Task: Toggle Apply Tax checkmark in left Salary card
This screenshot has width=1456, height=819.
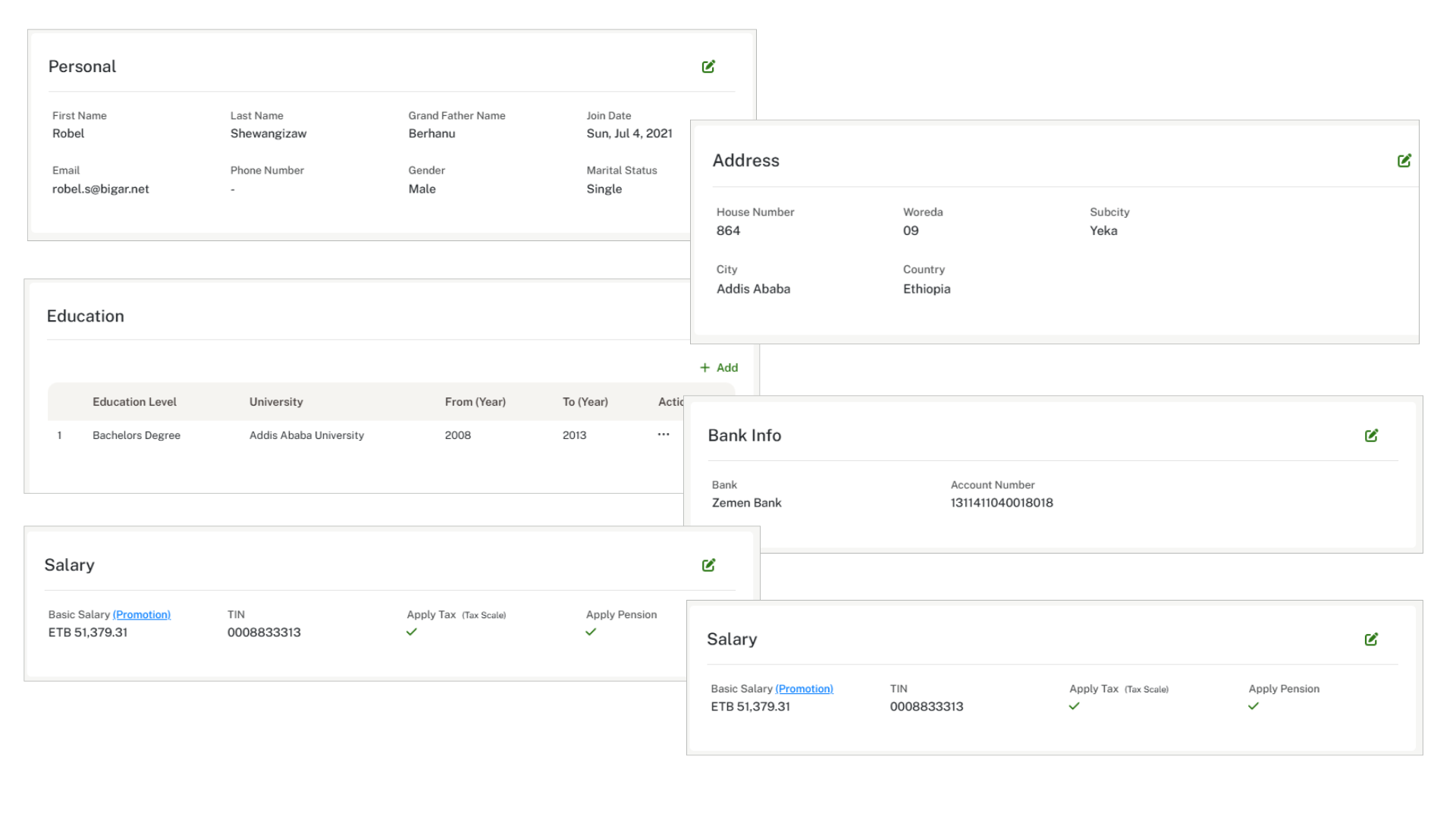Action: pyautogui.click(x=412, y=632)
